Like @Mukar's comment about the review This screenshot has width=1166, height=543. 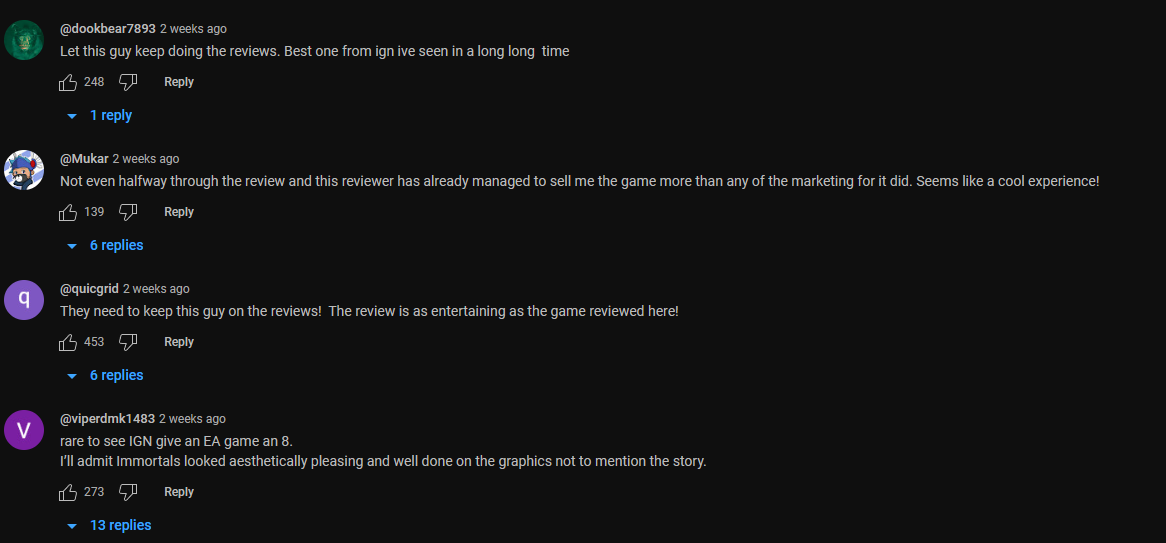(68, 212)
